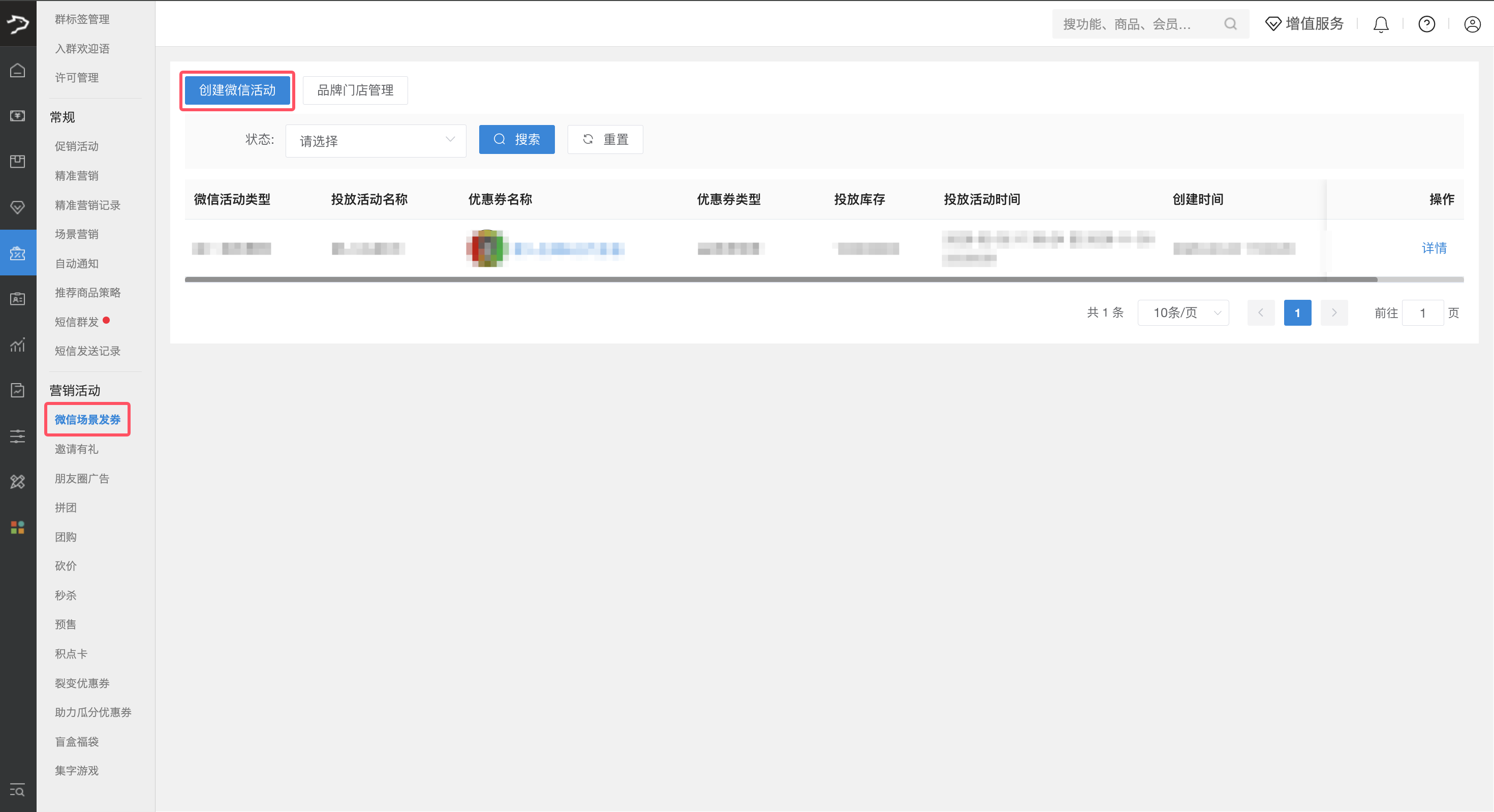Click the magnifier icon in top search box

pos(1230,24)
